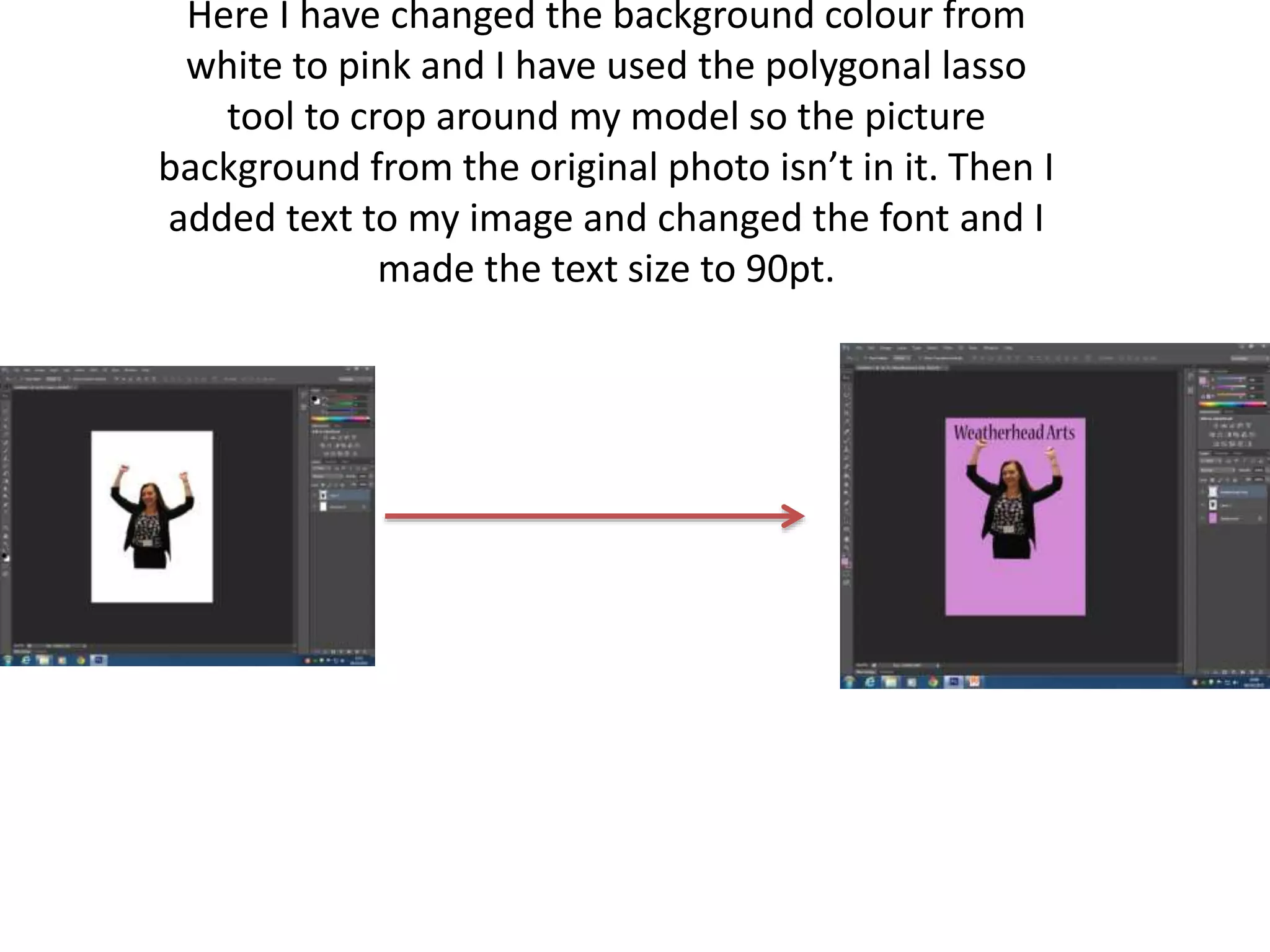Viewport: 1270px width, 952px height.
Task: Click the clock in the right screenshot's system tray
Action: pyautogui.click(x=1254, y=682)
